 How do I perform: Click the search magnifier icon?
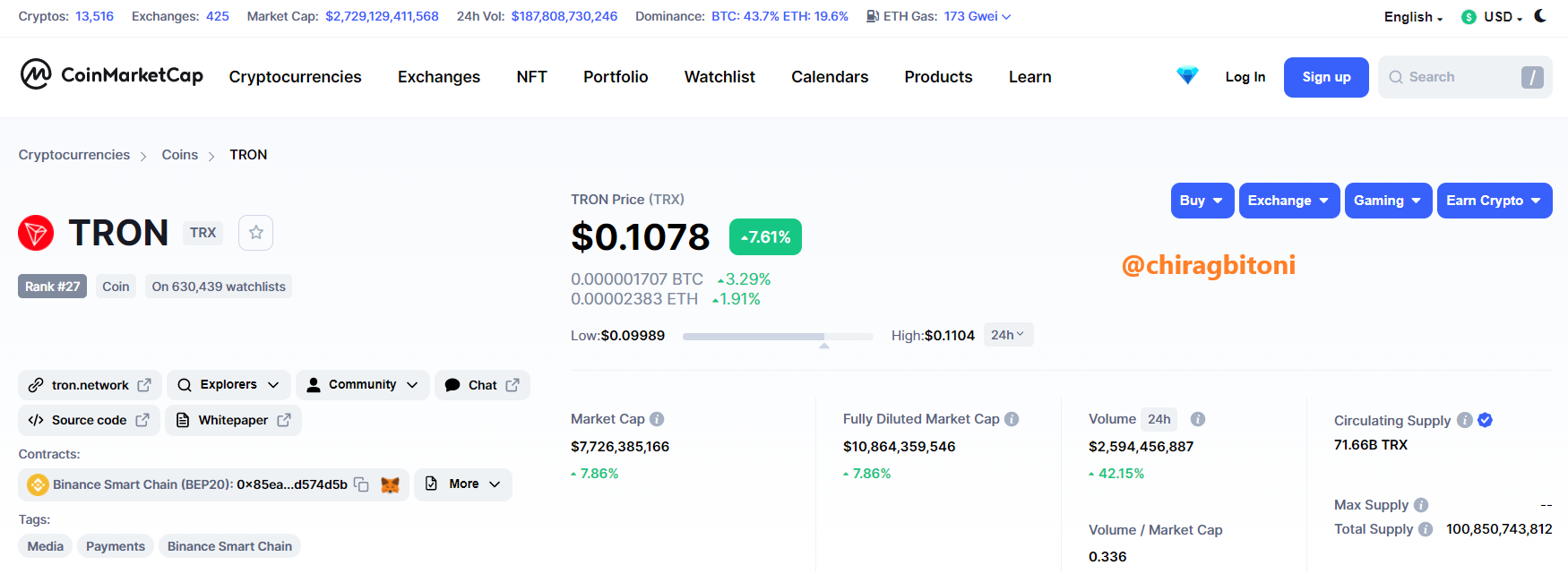1396,77
